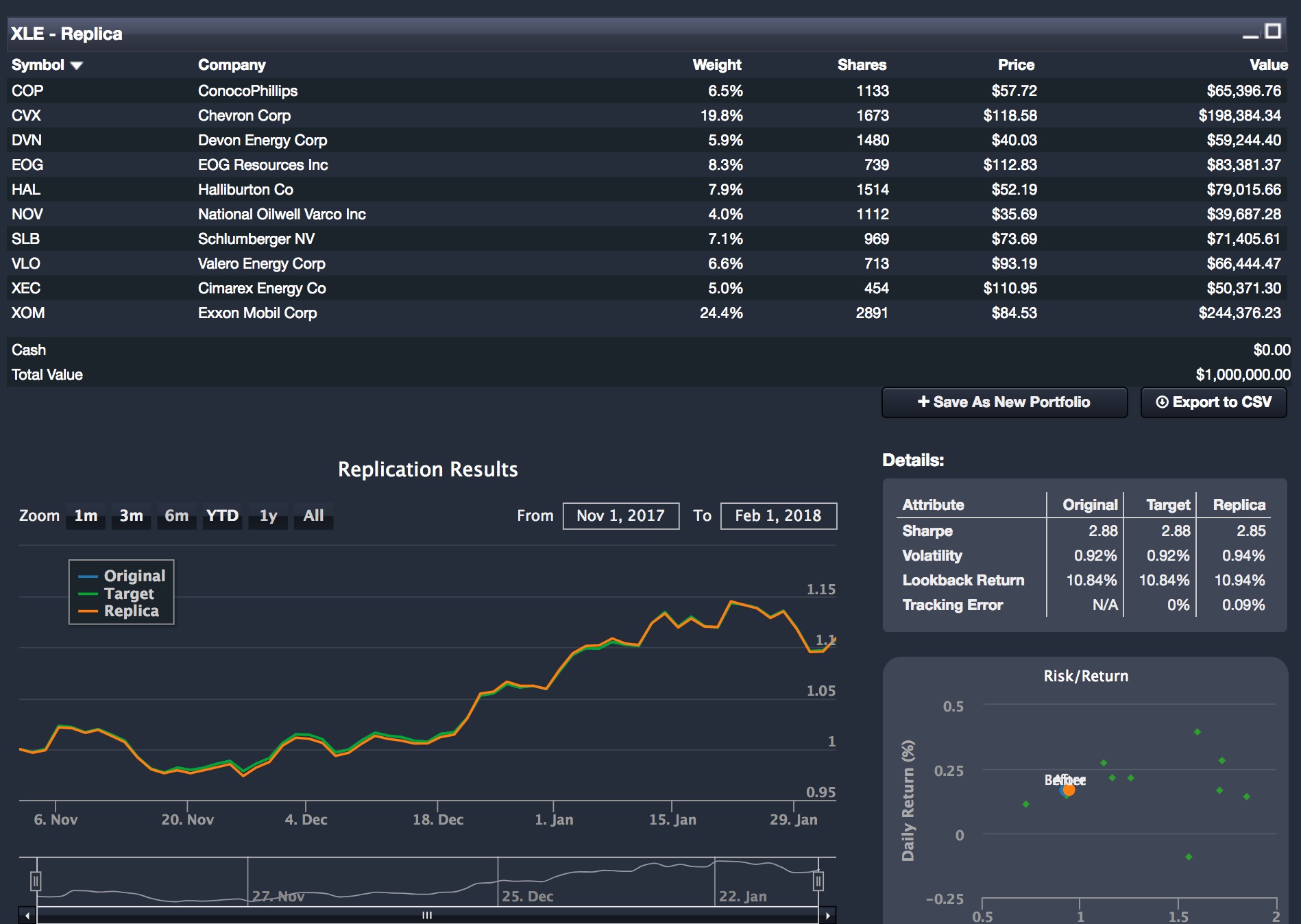
Task: Click the Save As New Portfolio button
Action: coord(1004,402)
